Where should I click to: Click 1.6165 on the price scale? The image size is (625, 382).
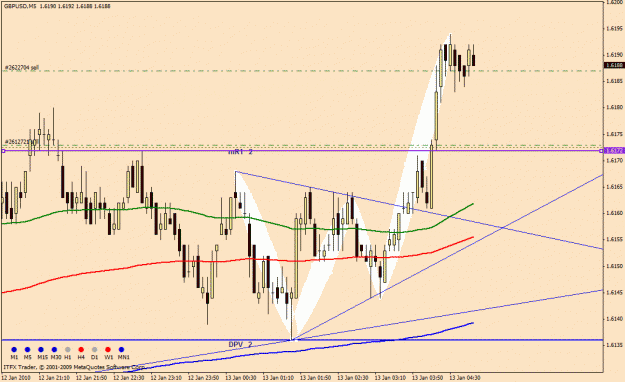pyautogui.click(x=615, y=187)
